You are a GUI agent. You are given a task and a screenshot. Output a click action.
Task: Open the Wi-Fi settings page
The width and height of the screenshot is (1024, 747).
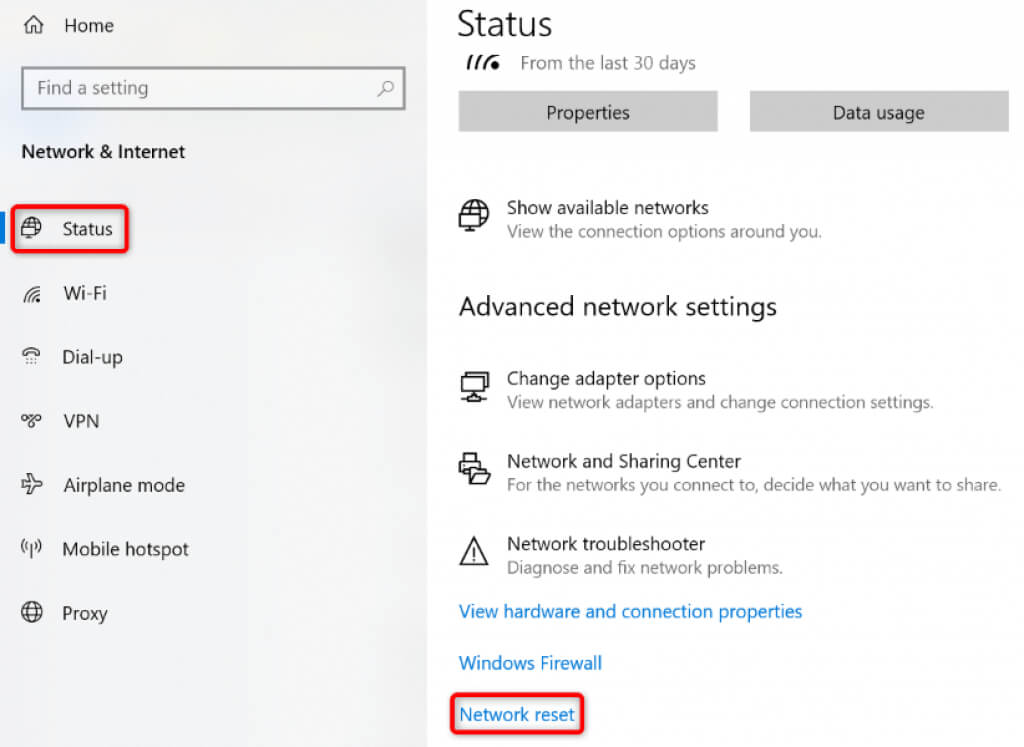(x=84, y=293)
